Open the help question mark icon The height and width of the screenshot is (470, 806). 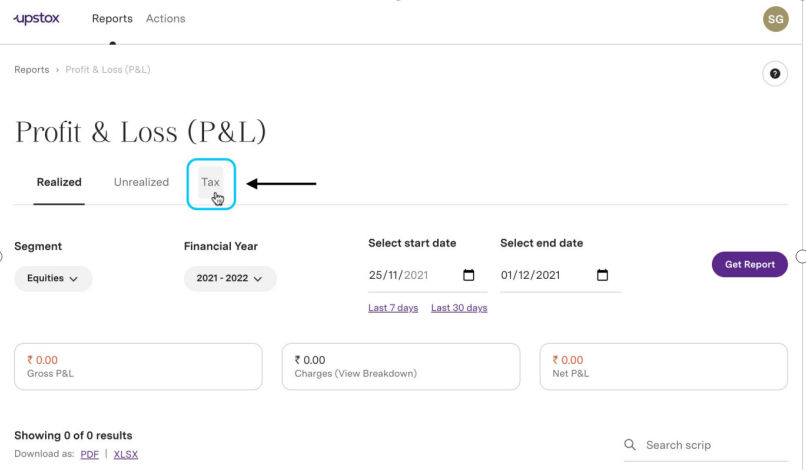click(x=775, y=74)
